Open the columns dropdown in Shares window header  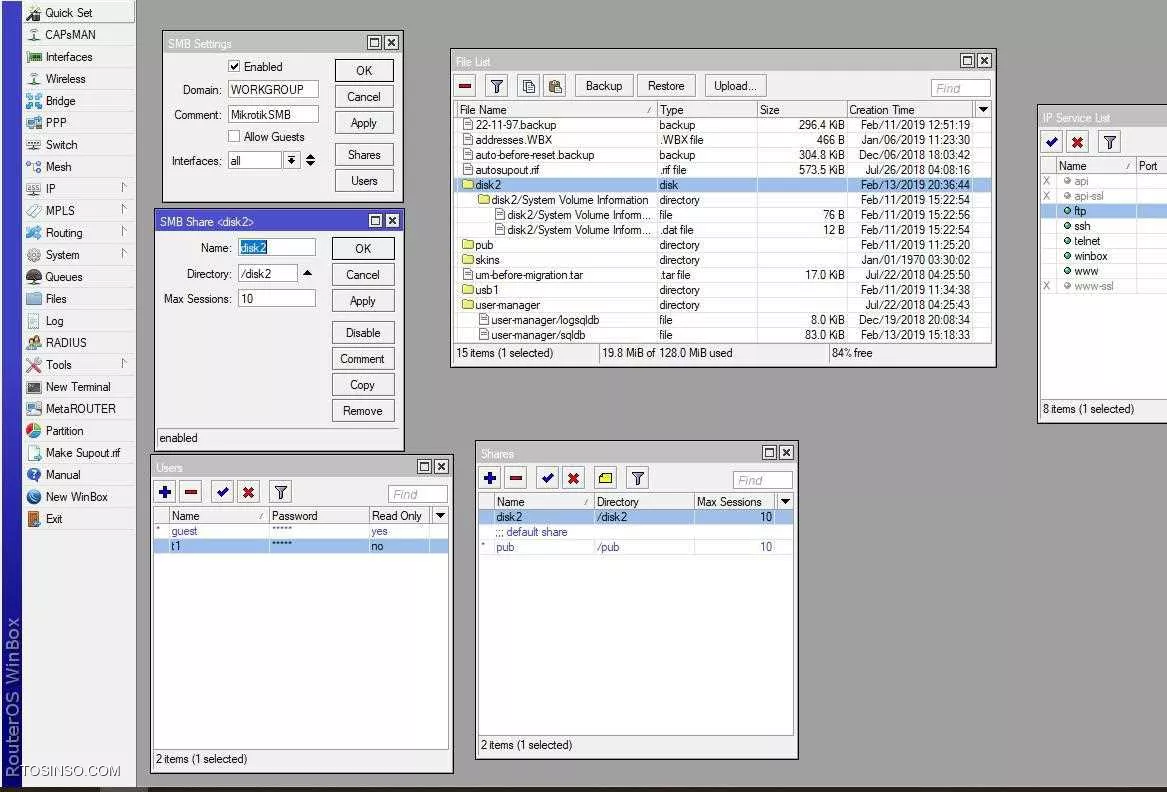pyautogui.click(x=785, y=502)
